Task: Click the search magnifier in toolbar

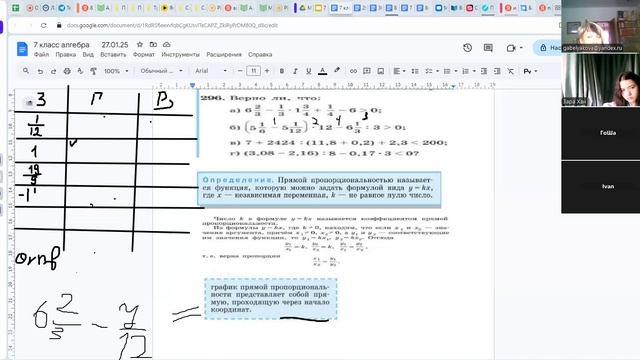Action: [26, 71]
